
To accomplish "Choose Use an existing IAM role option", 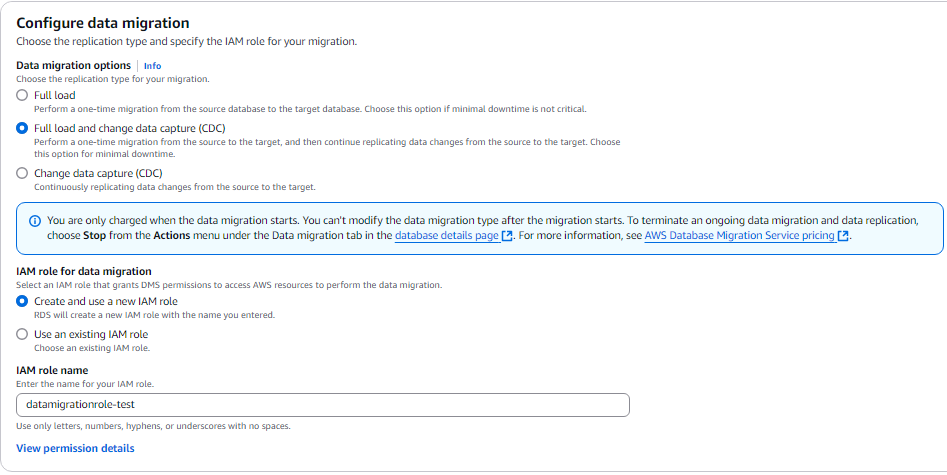I will pos(22,334).
